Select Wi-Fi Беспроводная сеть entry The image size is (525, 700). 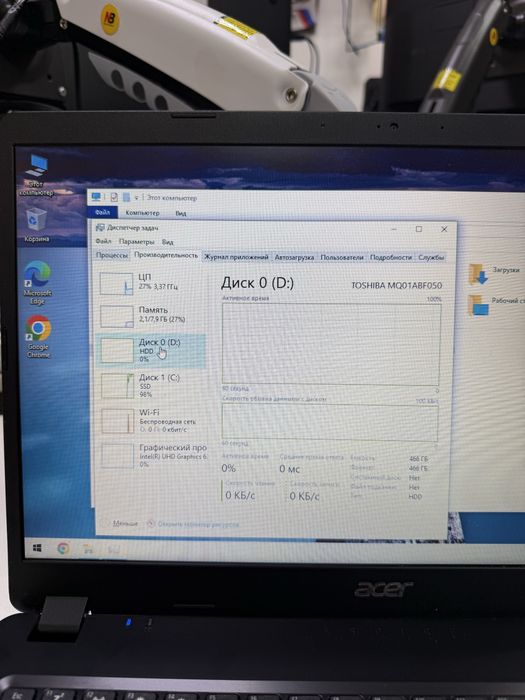152,421
